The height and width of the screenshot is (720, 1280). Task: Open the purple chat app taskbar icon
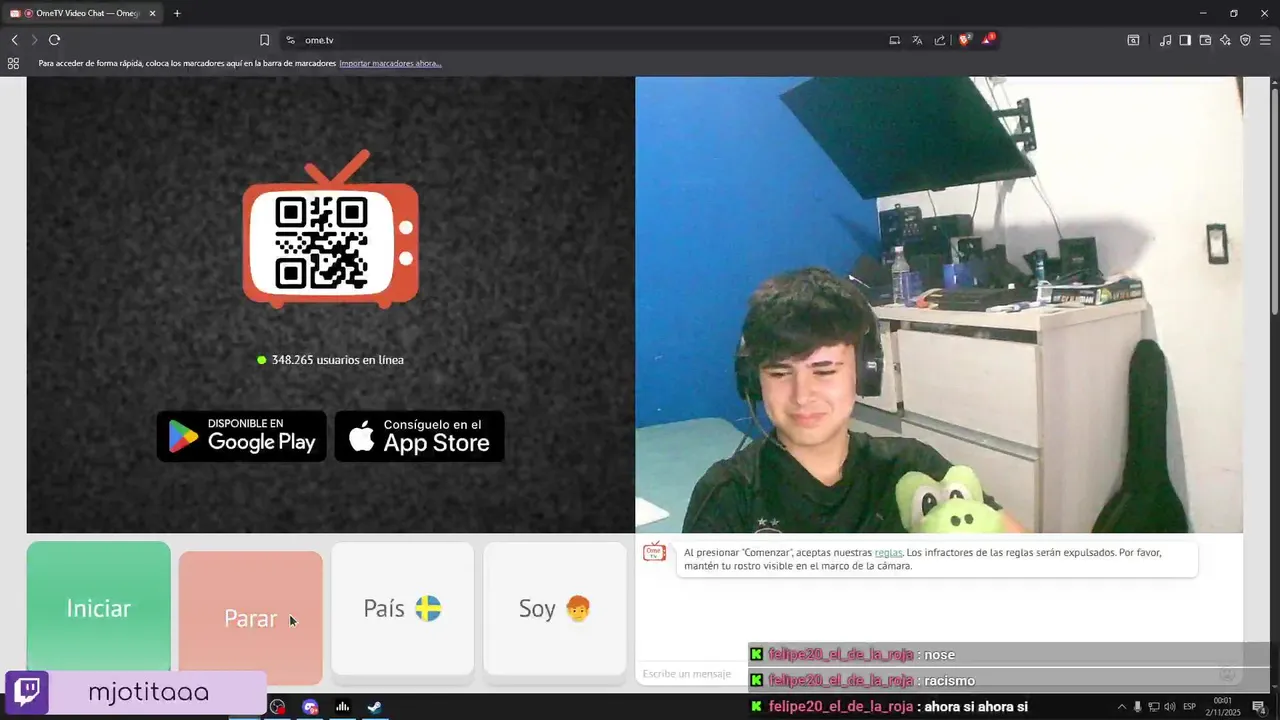point(310,707)
